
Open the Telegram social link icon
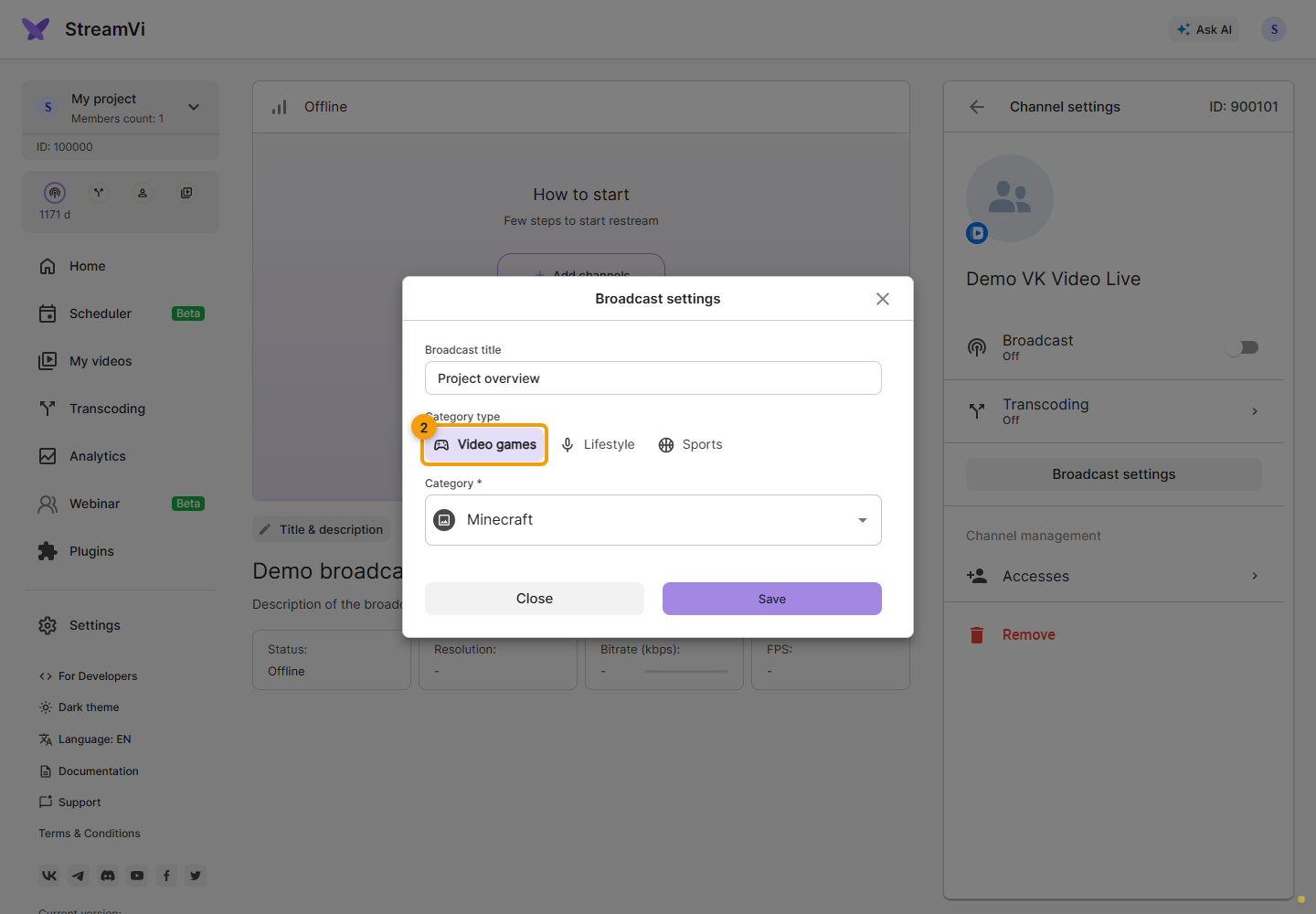(x=79, y=876)
